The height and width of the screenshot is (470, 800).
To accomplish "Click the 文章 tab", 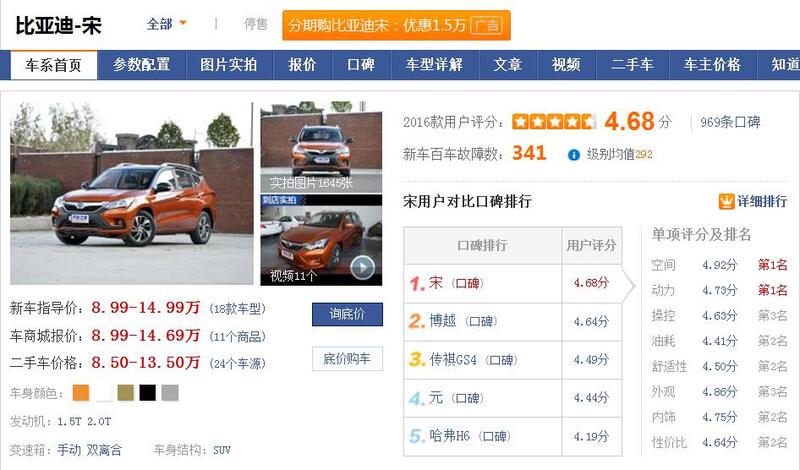I will tap(508, 65).
